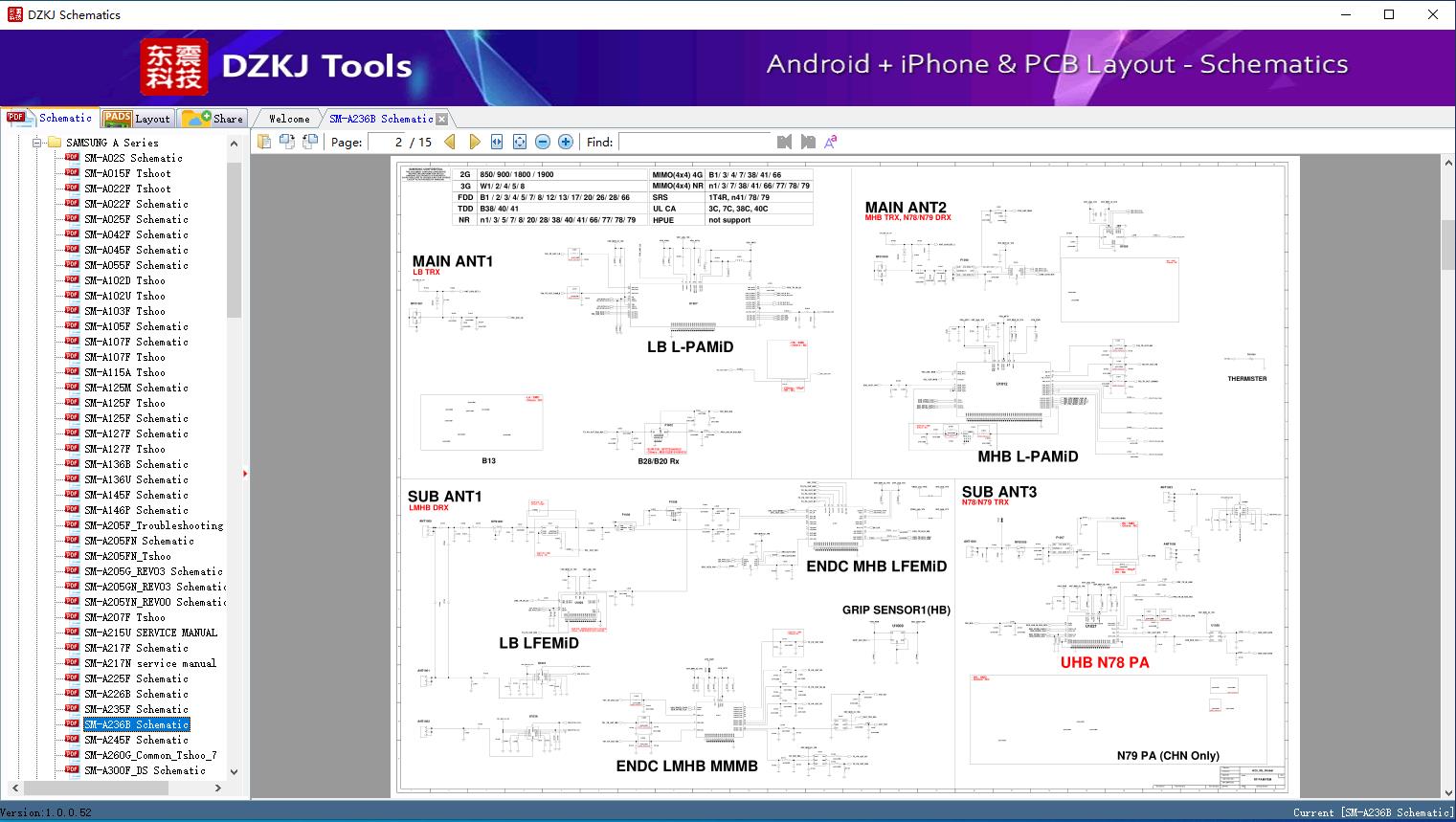Image resolution: width=1456 pixels, height=822 pixels.
Task: Click the find next icon
Action: point(808,142)
